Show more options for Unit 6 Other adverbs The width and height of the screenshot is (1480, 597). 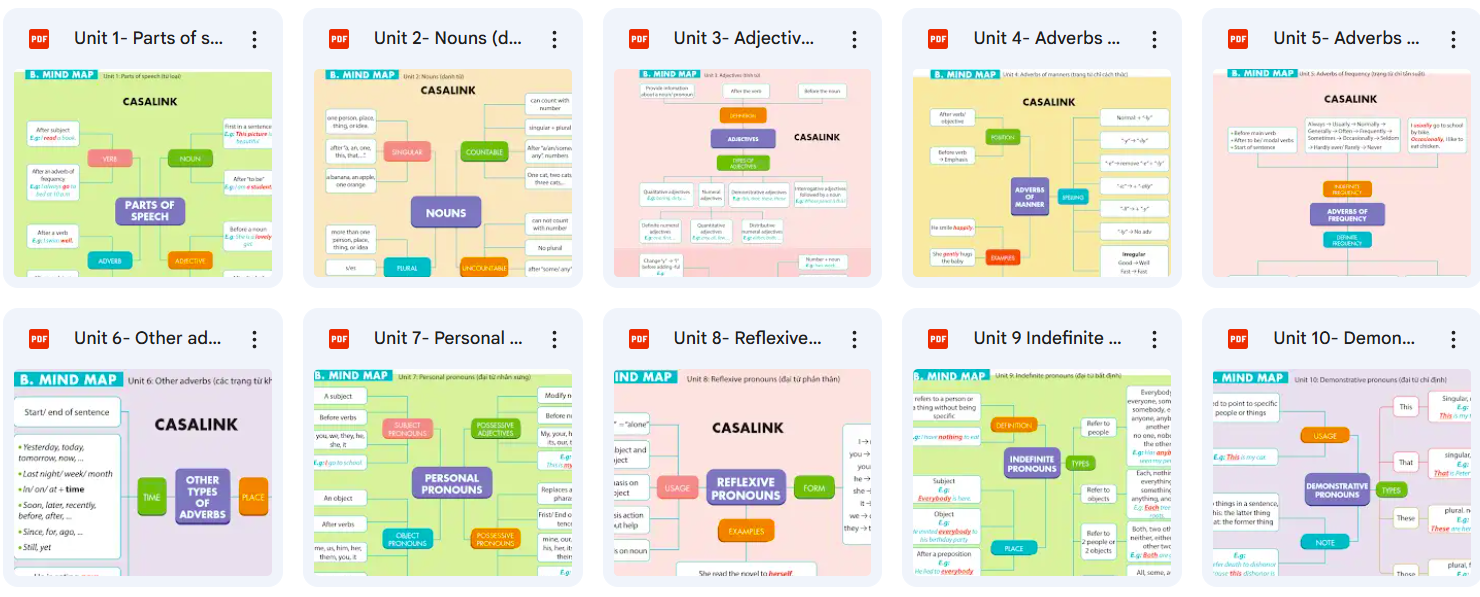coord(254,339)
